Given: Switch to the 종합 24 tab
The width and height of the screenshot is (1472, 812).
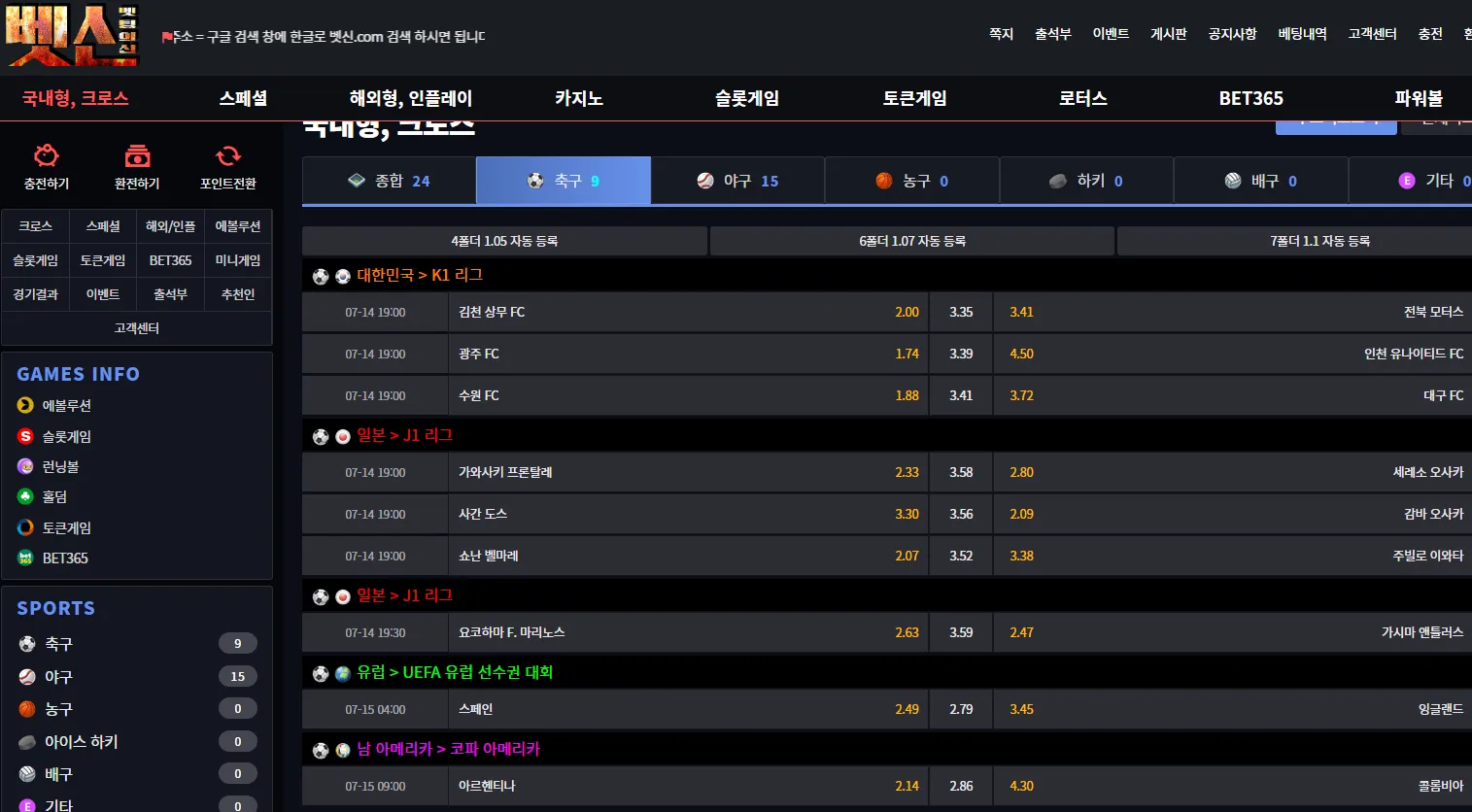Looking at the screenshot, I should pos(389,181).
